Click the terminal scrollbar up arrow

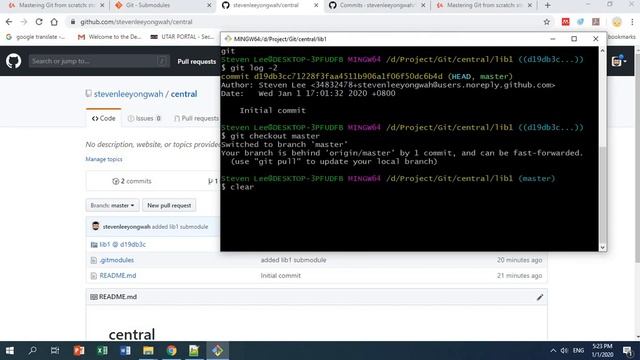point(602,51)
